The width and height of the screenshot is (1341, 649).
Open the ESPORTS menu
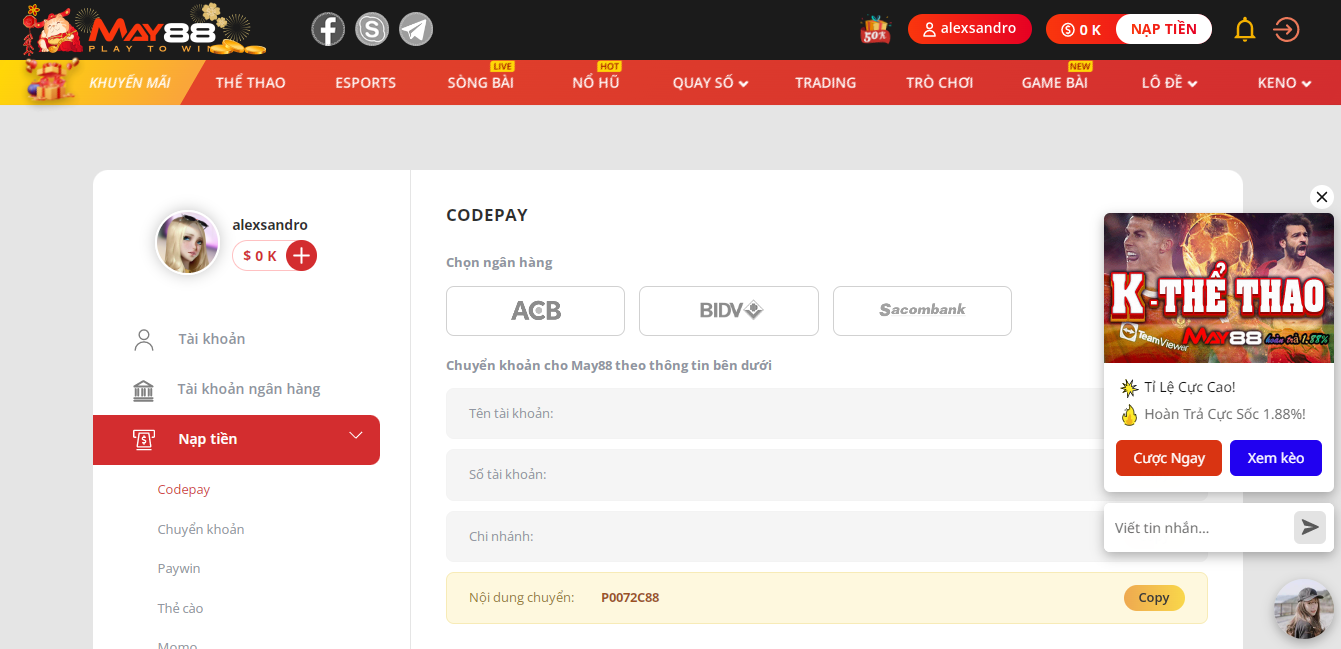click(365, 83)
